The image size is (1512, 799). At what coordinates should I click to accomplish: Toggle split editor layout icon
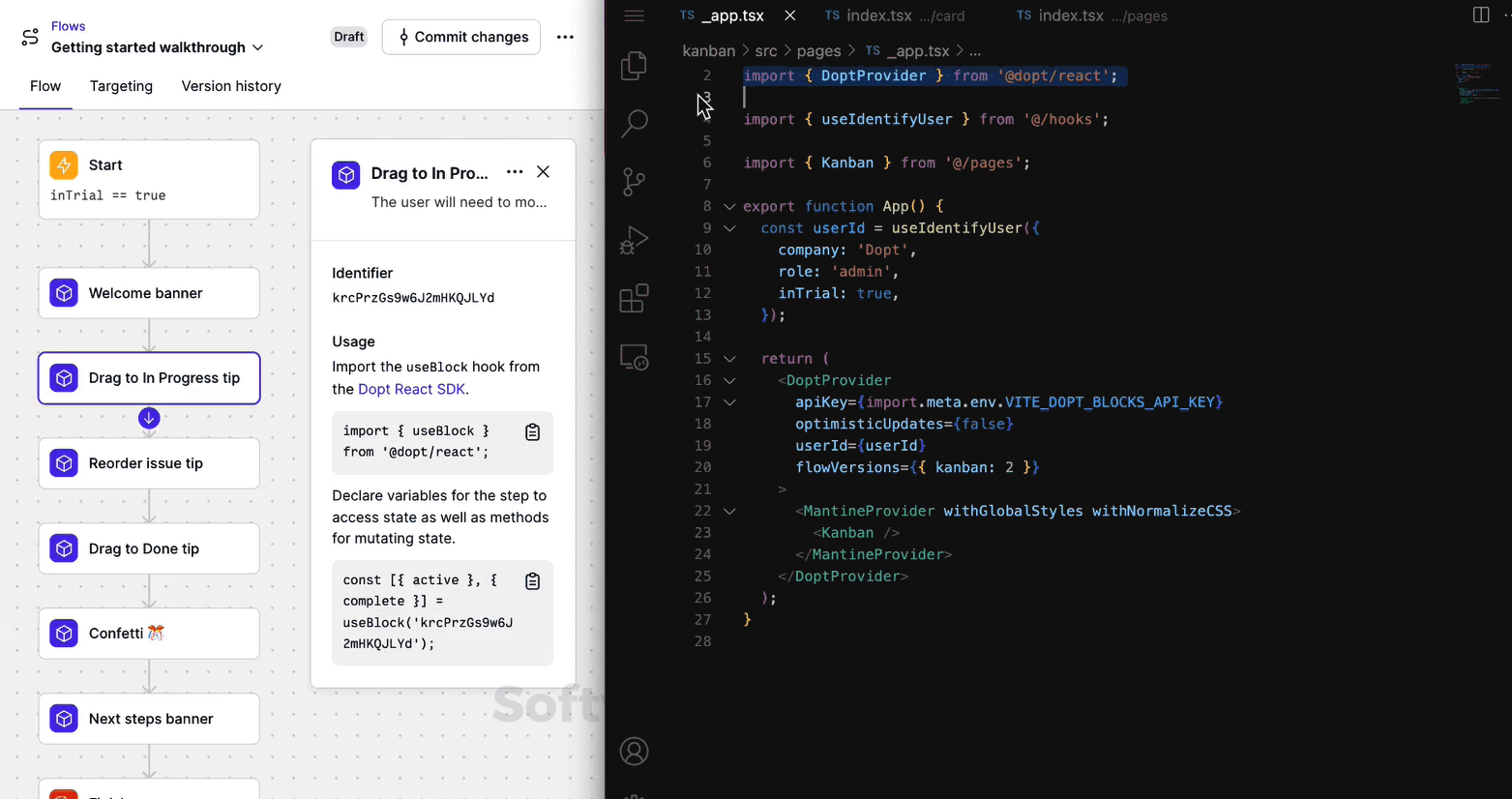[1480, 15]
